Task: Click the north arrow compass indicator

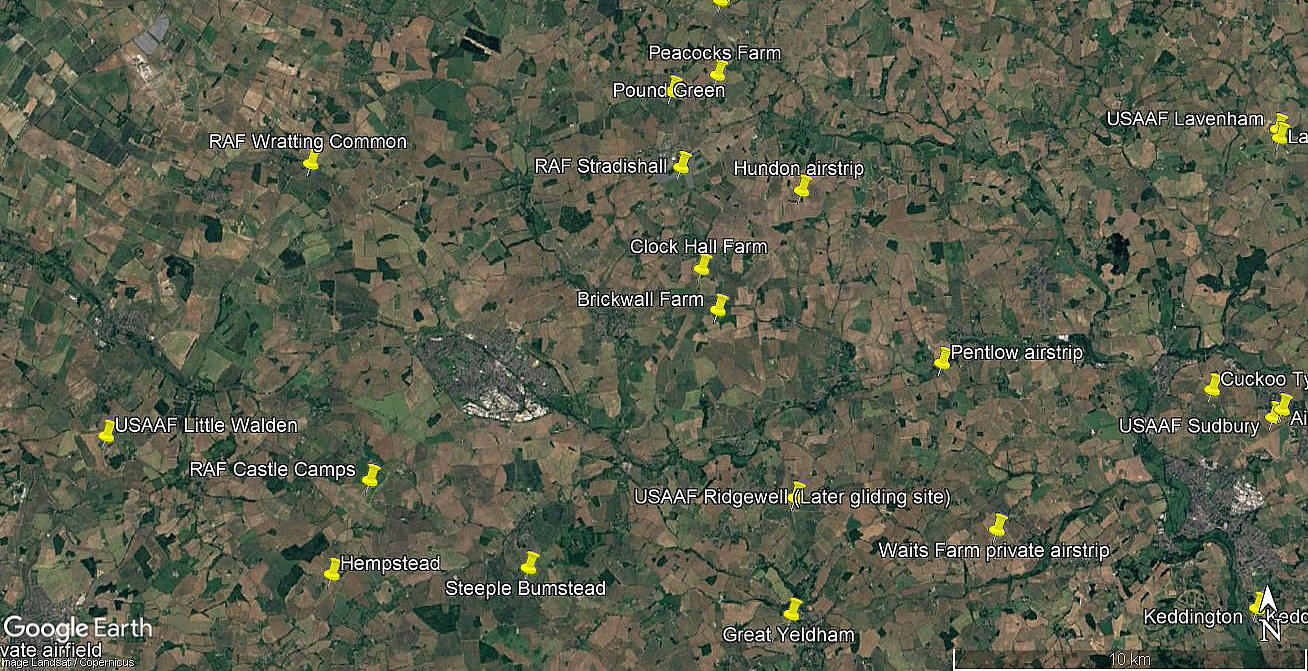Action: pos(1268,612)
